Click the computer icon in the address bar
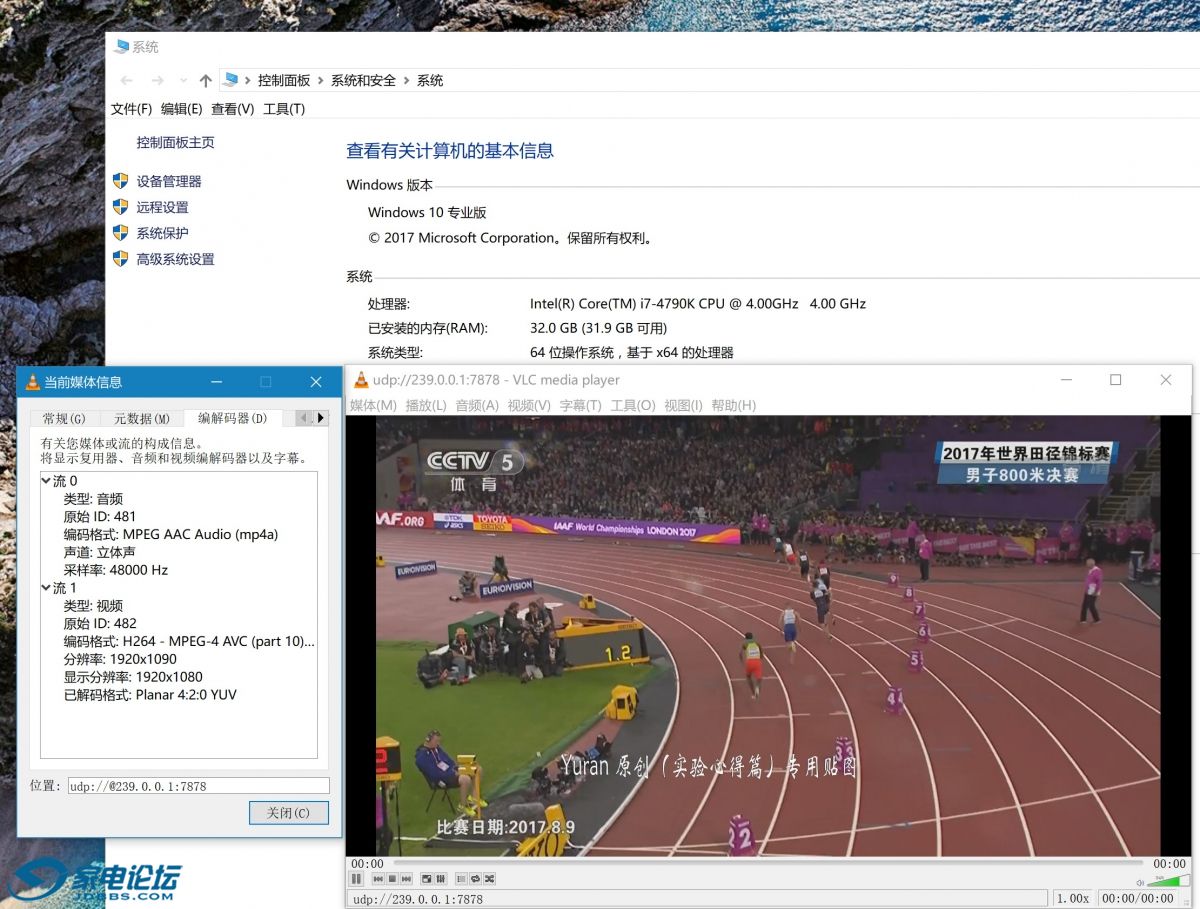The width and height of the screenshot is (1200, 909). click(x=231, y=80)
